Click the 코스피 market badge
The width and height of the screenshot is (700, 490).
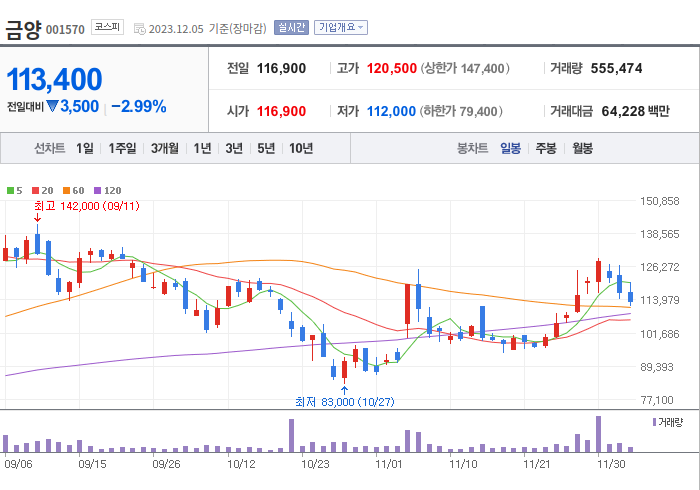(x=107, y=27)
